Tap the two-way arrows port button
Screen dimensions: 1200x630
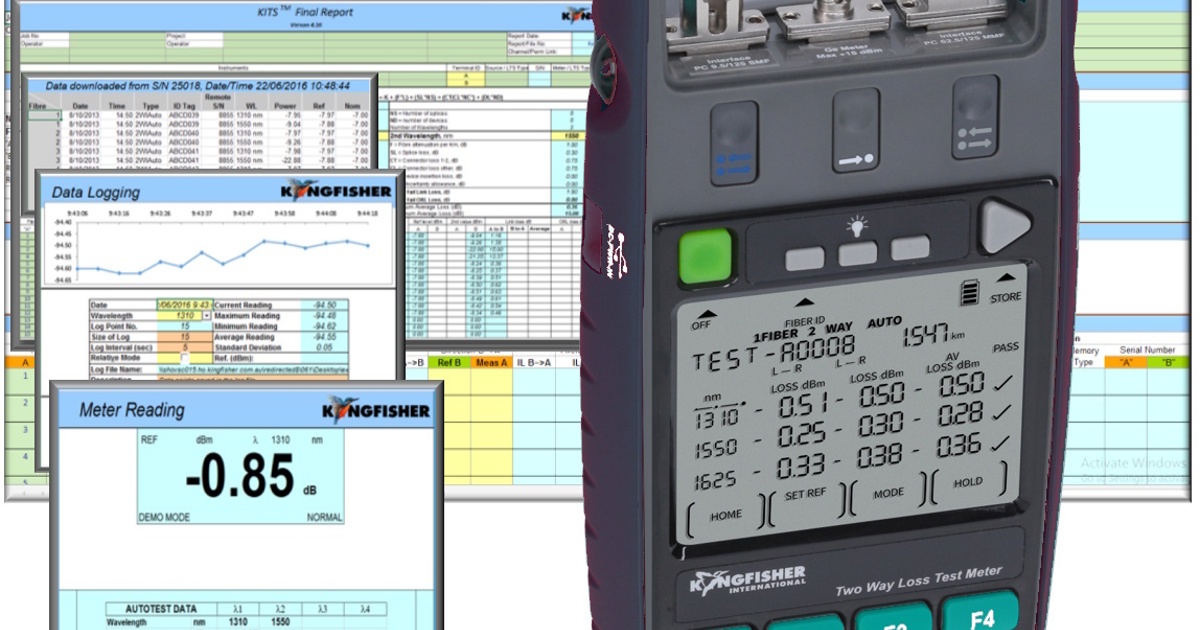tap(975, 118)
